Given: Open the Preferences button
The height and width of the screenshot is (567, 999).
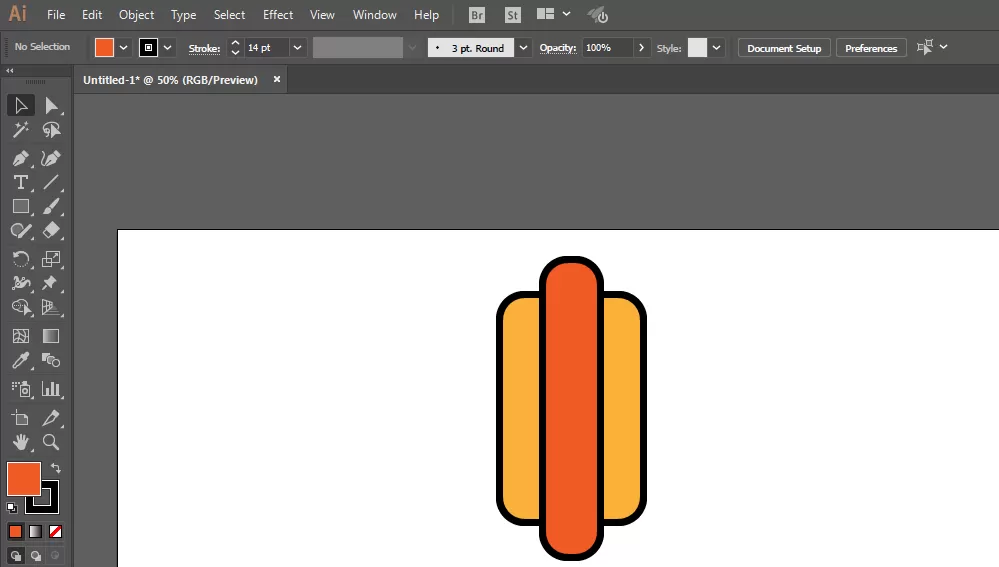Looking at the screenshot, I should [871, 48].
